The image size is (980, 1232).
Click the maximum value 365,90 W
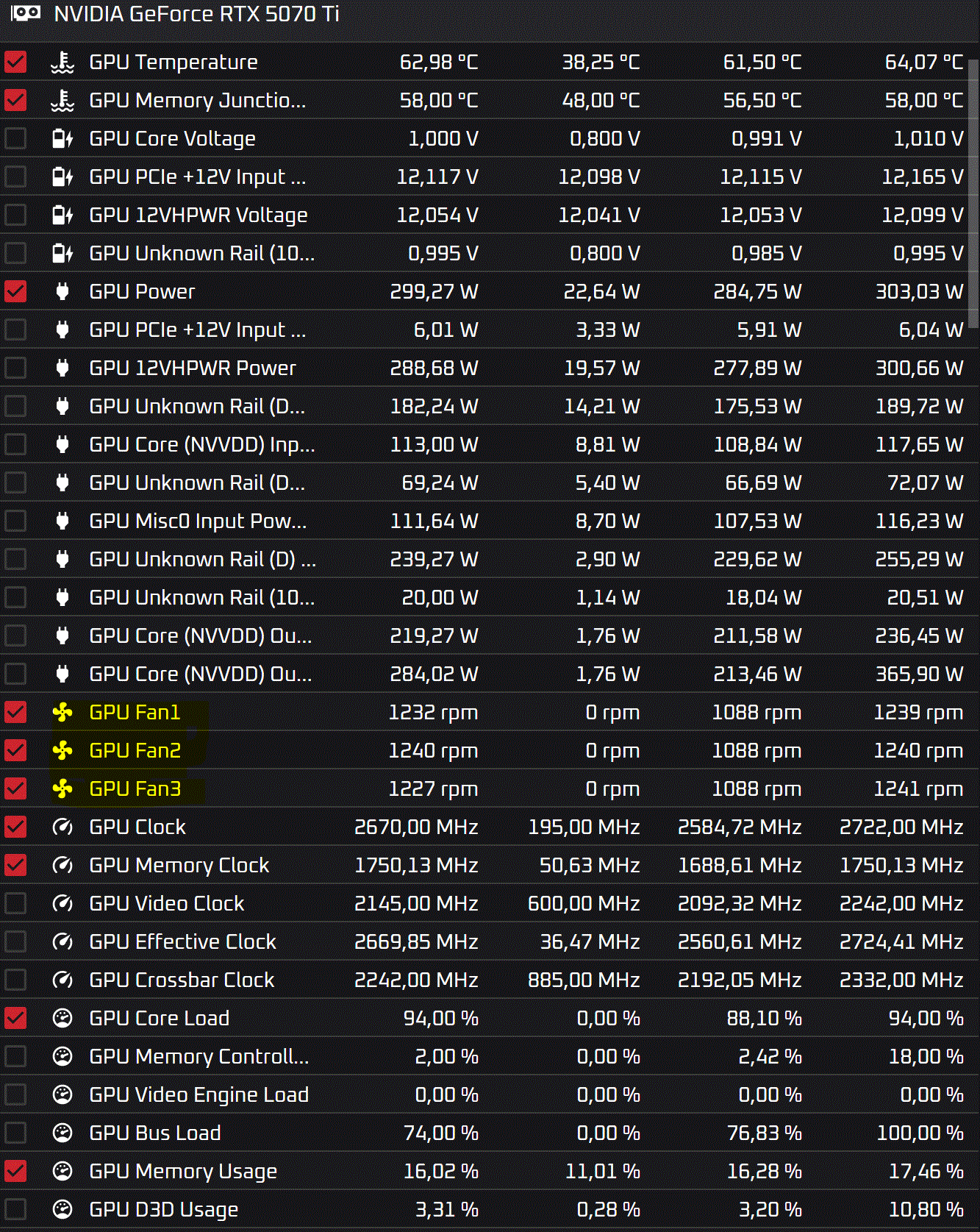919,674
